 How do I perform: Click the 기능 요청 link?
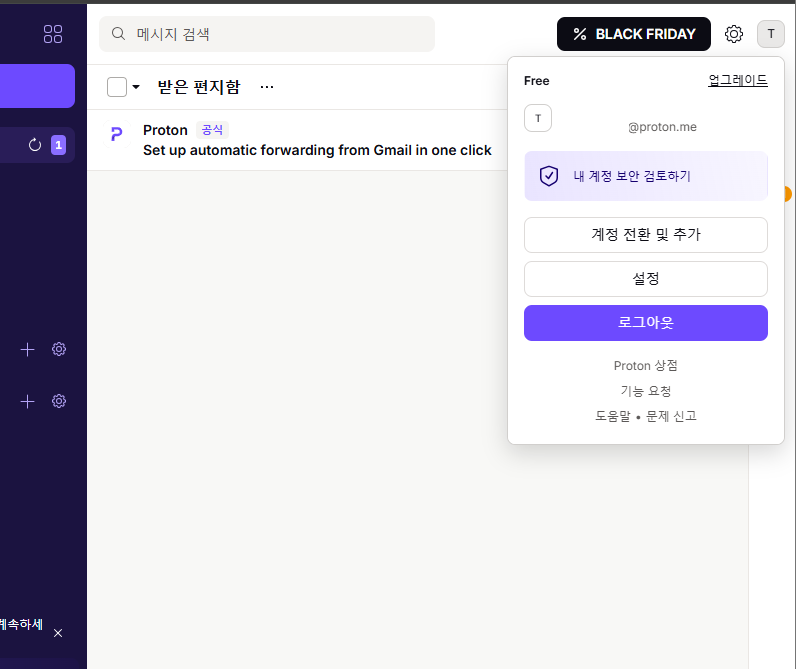(646, 391)
